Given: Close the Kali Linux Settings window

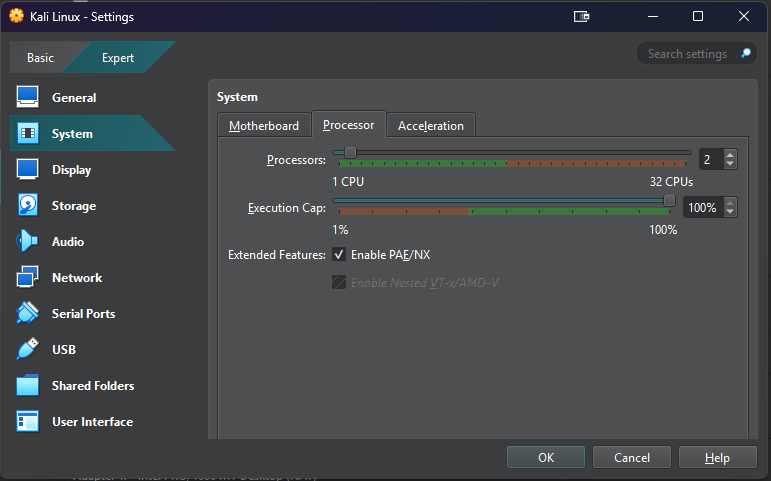Looking at the screenshot, I should 744,16.
